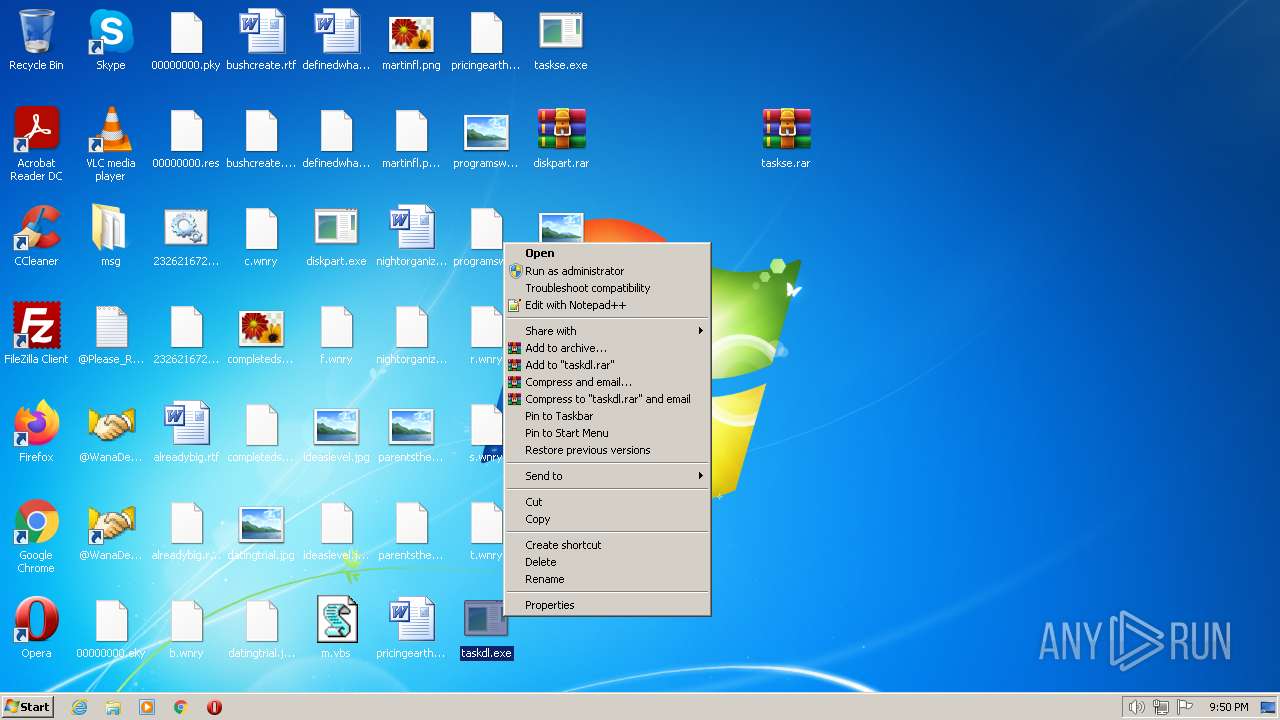This screenshot has width=1280, height=720.
Task: Select the alreadybig.rtf Word document
Action: click(186, 432)
